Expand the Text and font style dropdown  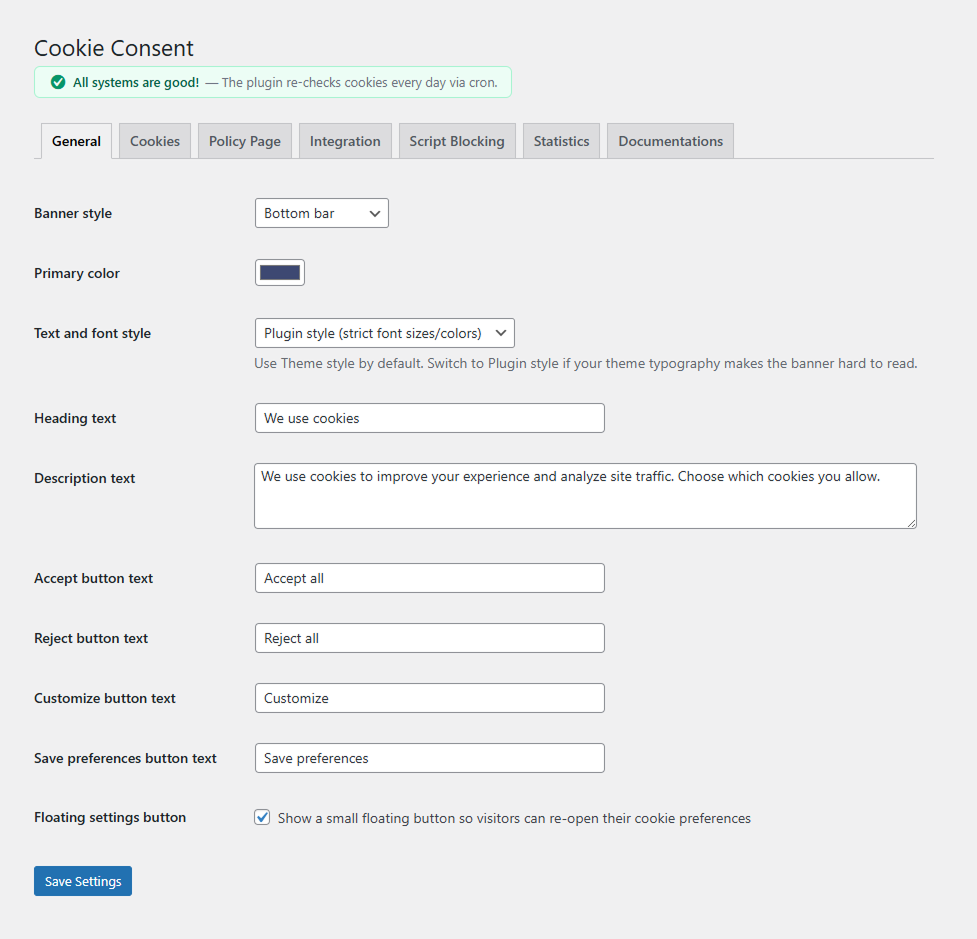point(384,333)
